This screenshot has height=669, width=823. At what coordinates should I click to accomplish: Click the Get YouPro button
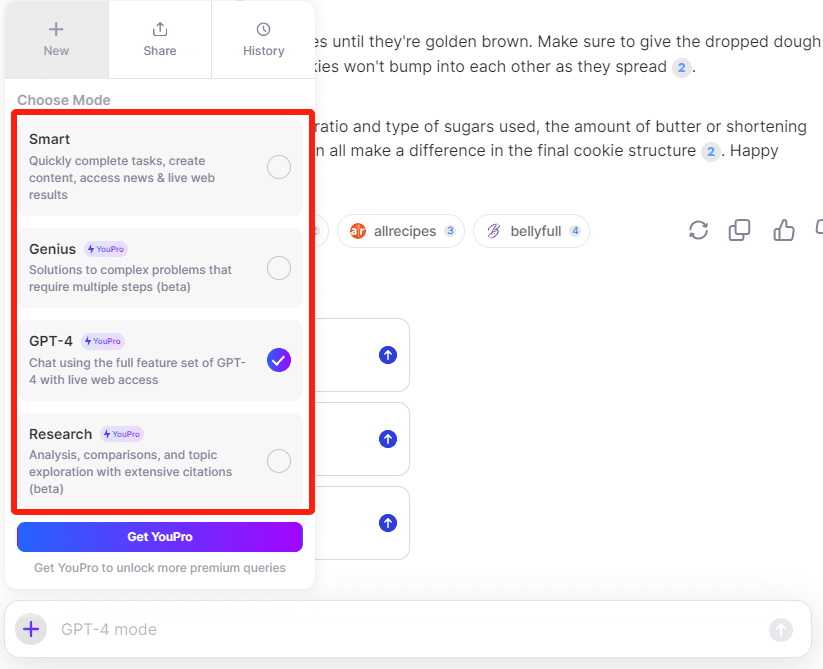pyautogui.click(x=160, y=537)
